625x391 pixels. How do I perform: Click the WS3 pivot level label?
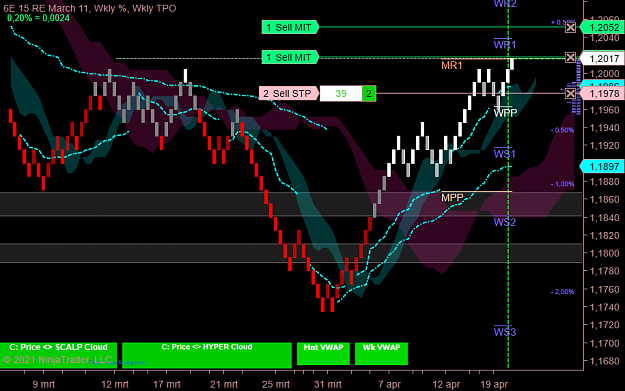[505, 332]
